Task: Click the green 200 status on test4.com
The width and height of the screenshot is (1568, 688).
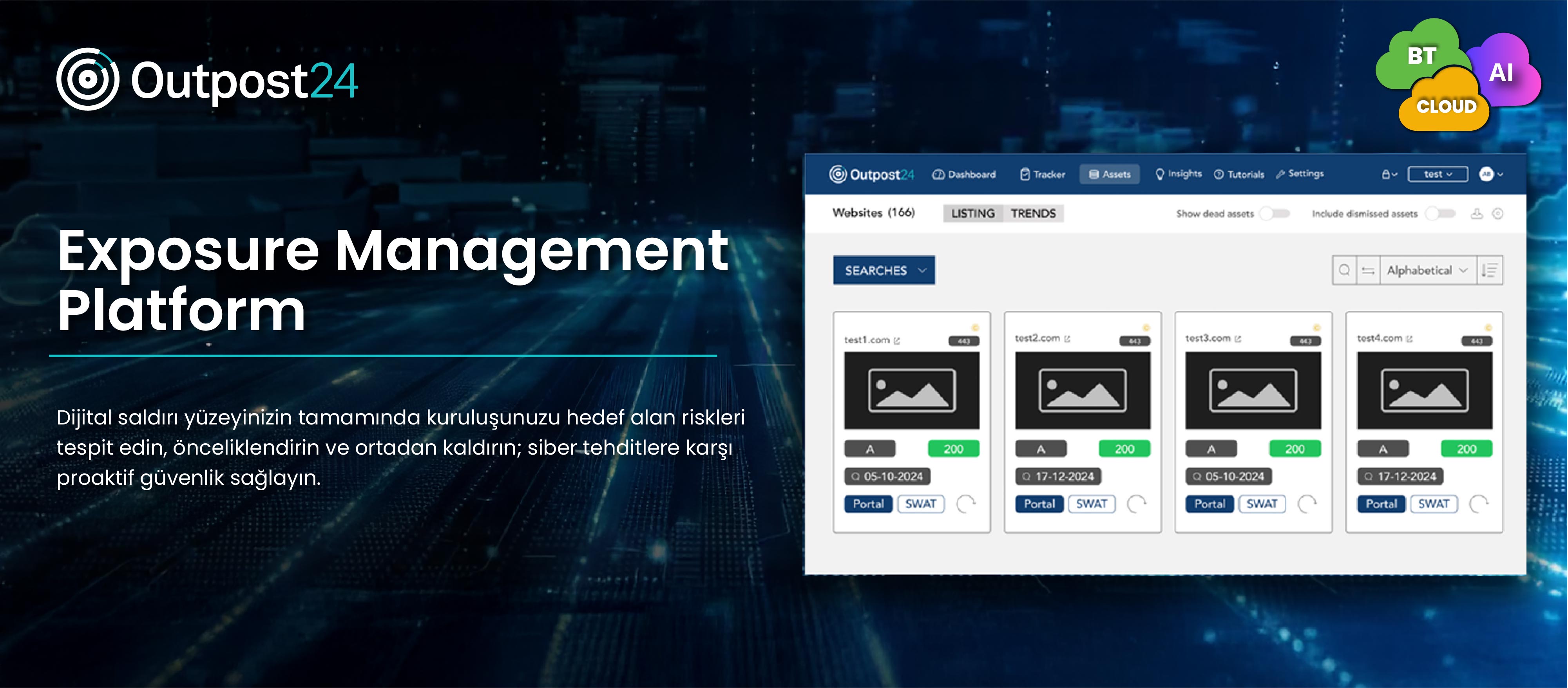Action: 1467,449
